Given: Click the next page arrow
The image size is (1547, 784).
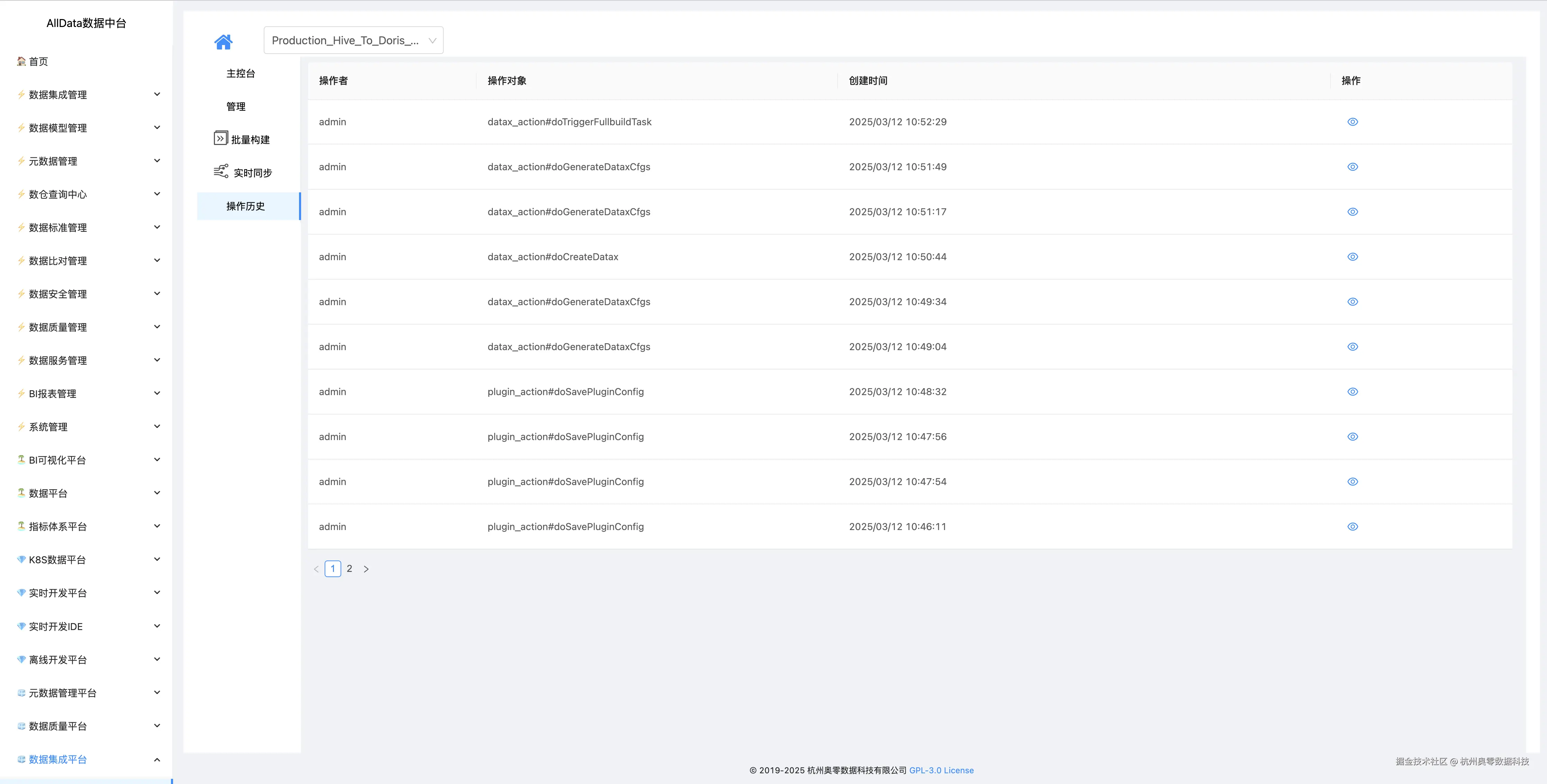Looking at the screenshot, I should [x=366, y=569].
